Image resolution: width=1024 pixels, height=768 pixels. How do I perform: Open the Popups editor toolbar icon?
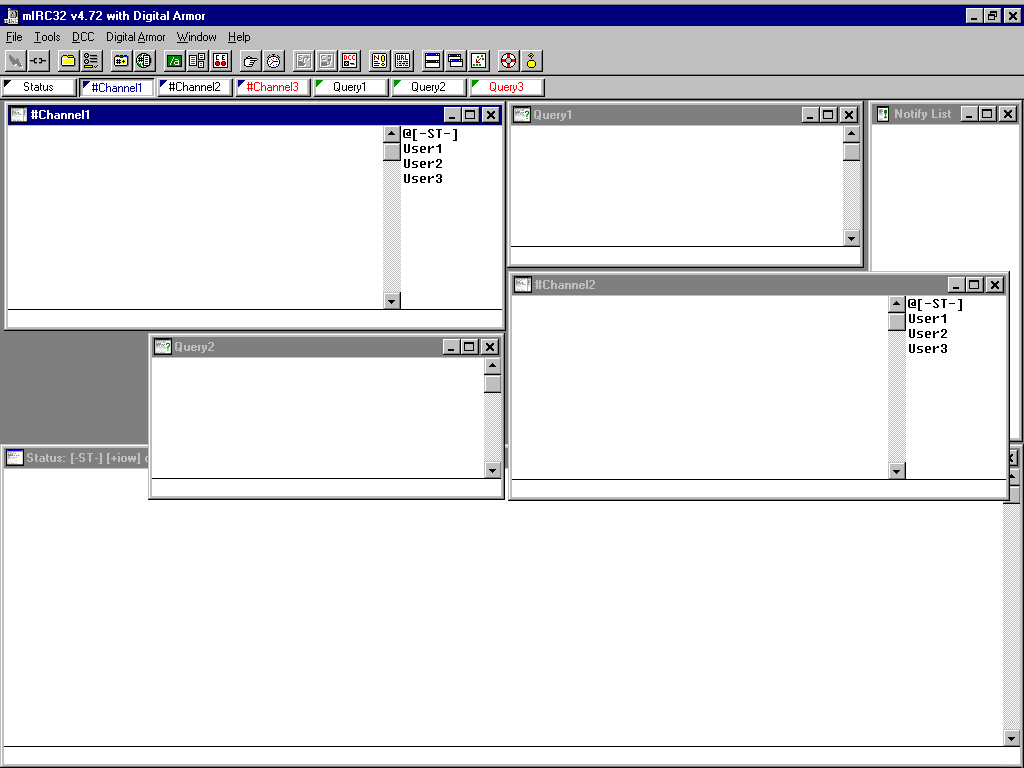[x=197, y=61]
